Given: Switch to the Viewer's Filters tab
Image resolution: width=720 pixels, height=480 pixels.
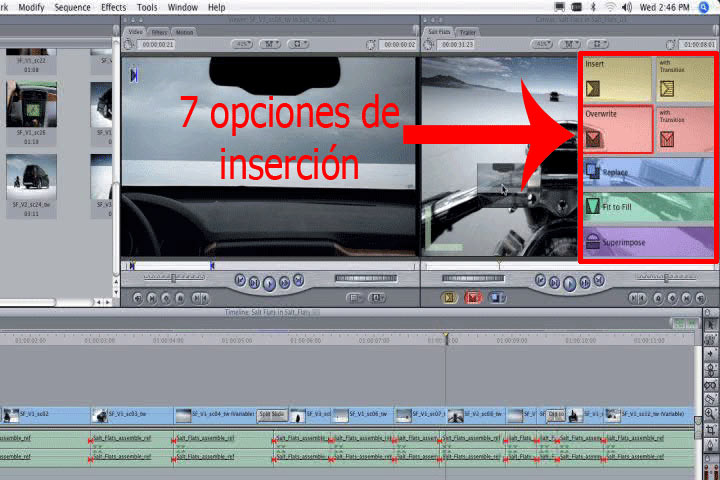Looking at the screenshot, I should coord(159,32).
